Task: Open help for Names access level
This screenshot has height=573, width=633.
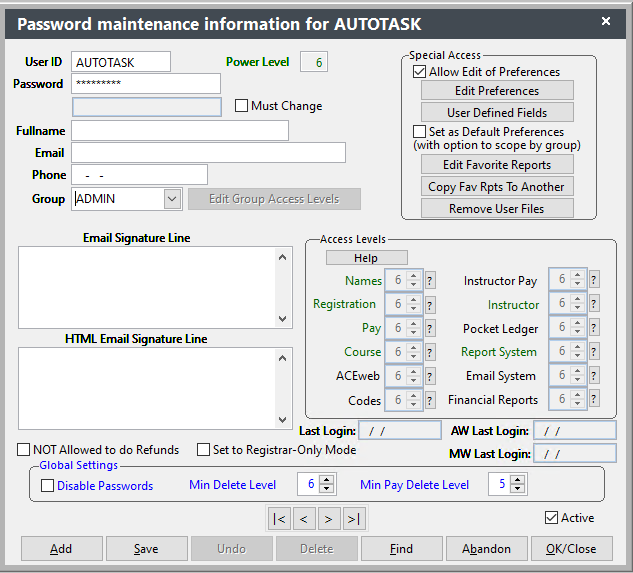Action: [430, 280]
